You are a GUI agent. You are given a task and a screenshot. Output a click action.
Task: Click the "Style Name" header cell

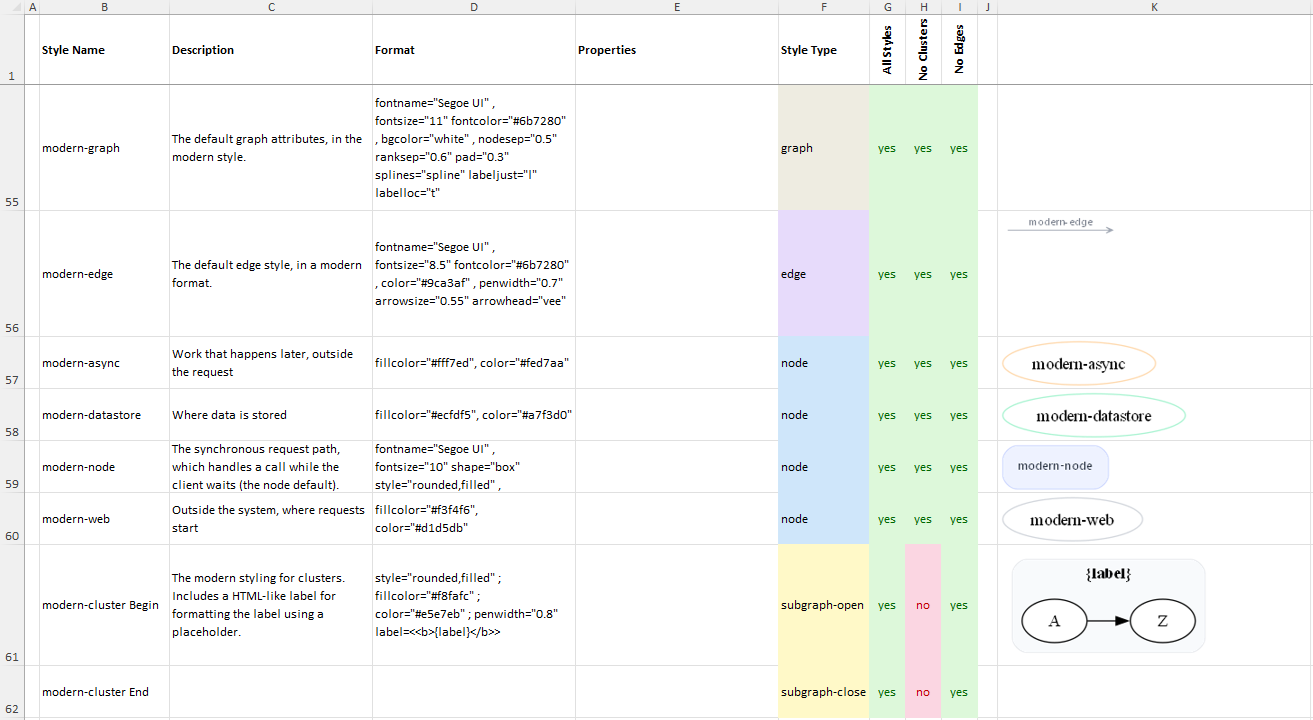point(104,50)
